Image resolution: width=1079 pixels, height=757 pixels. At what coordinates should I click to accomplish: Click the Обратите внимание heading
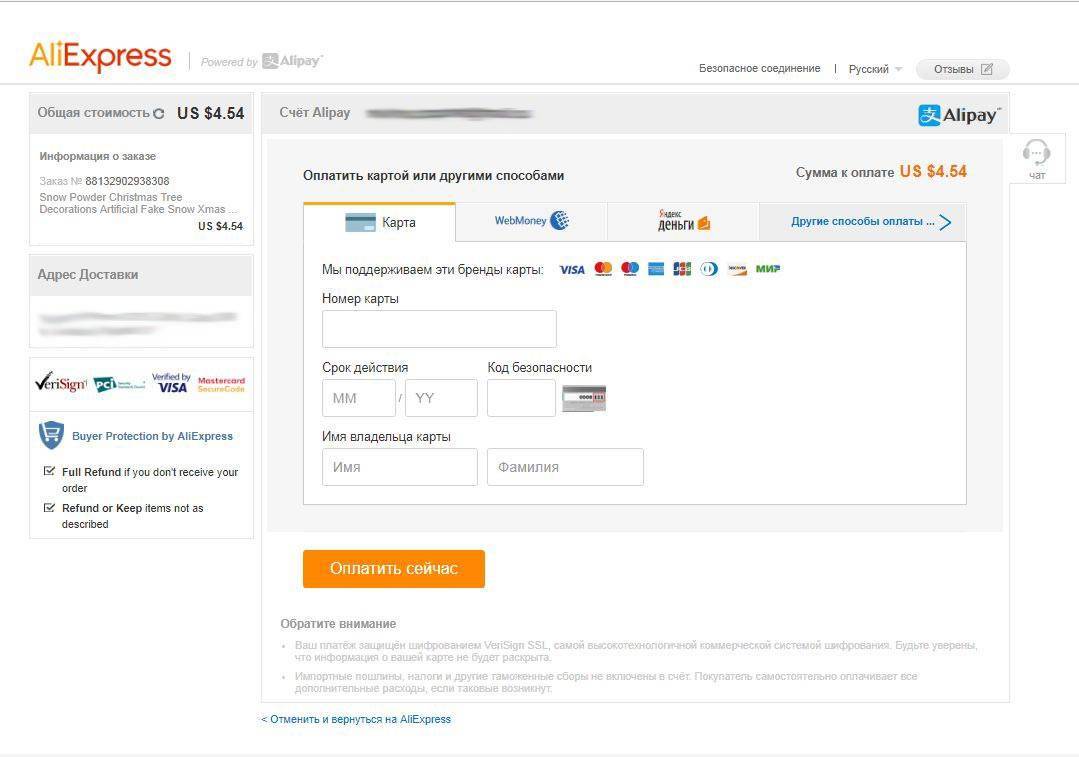pyautogui.click(x=338, y=624)
